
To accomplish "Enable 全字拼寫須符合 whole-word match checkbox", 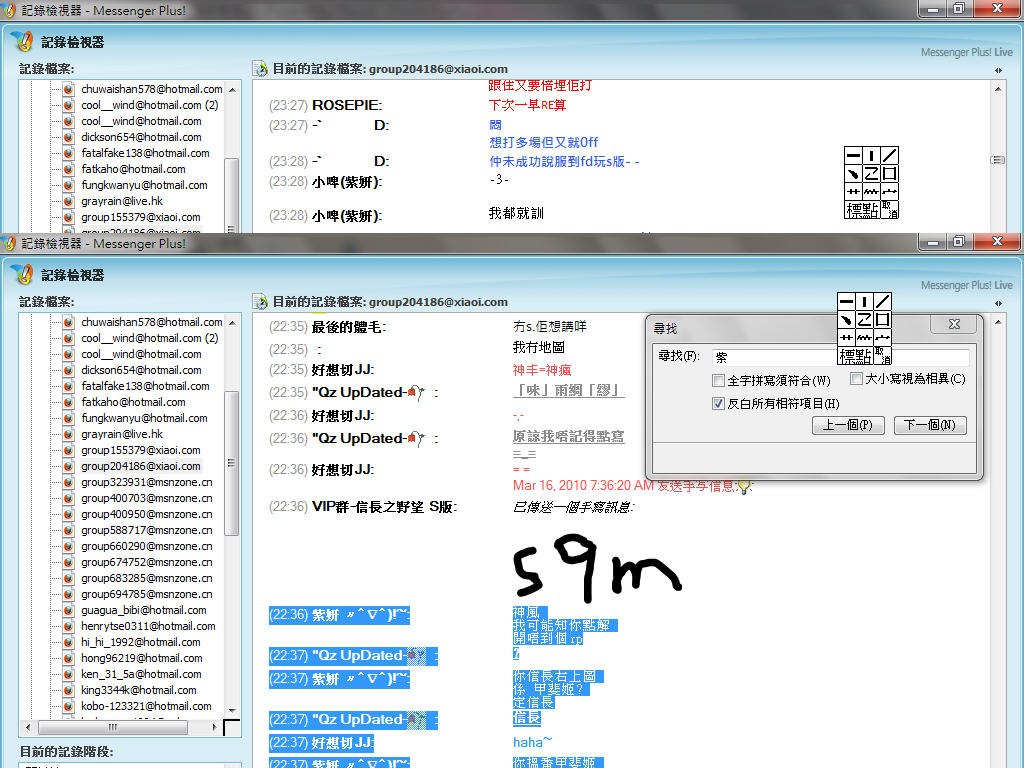I will tap(718, 381).
